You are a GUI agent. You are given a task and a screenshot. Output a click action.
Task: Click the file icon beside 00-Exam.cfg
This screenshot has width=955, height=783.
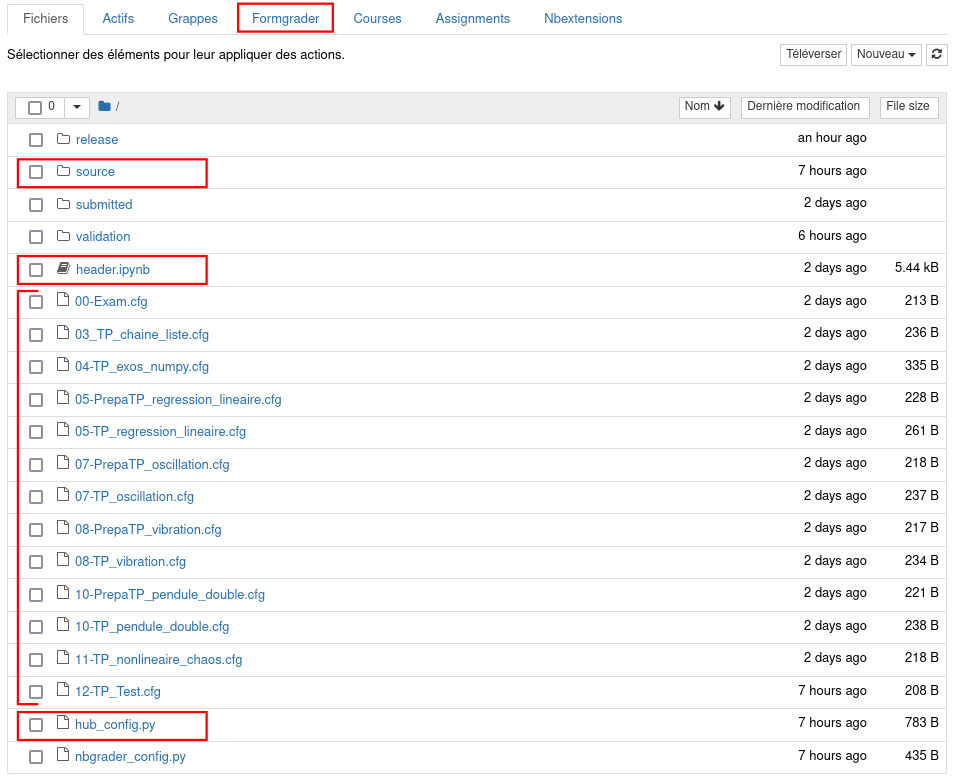pyautogui.click(x=63, y=301)
